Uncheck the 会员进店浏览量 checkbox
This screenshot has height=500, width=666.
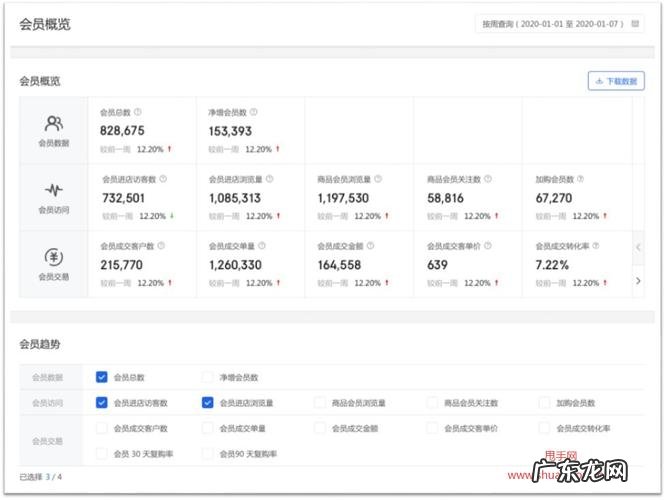point(208,403)
